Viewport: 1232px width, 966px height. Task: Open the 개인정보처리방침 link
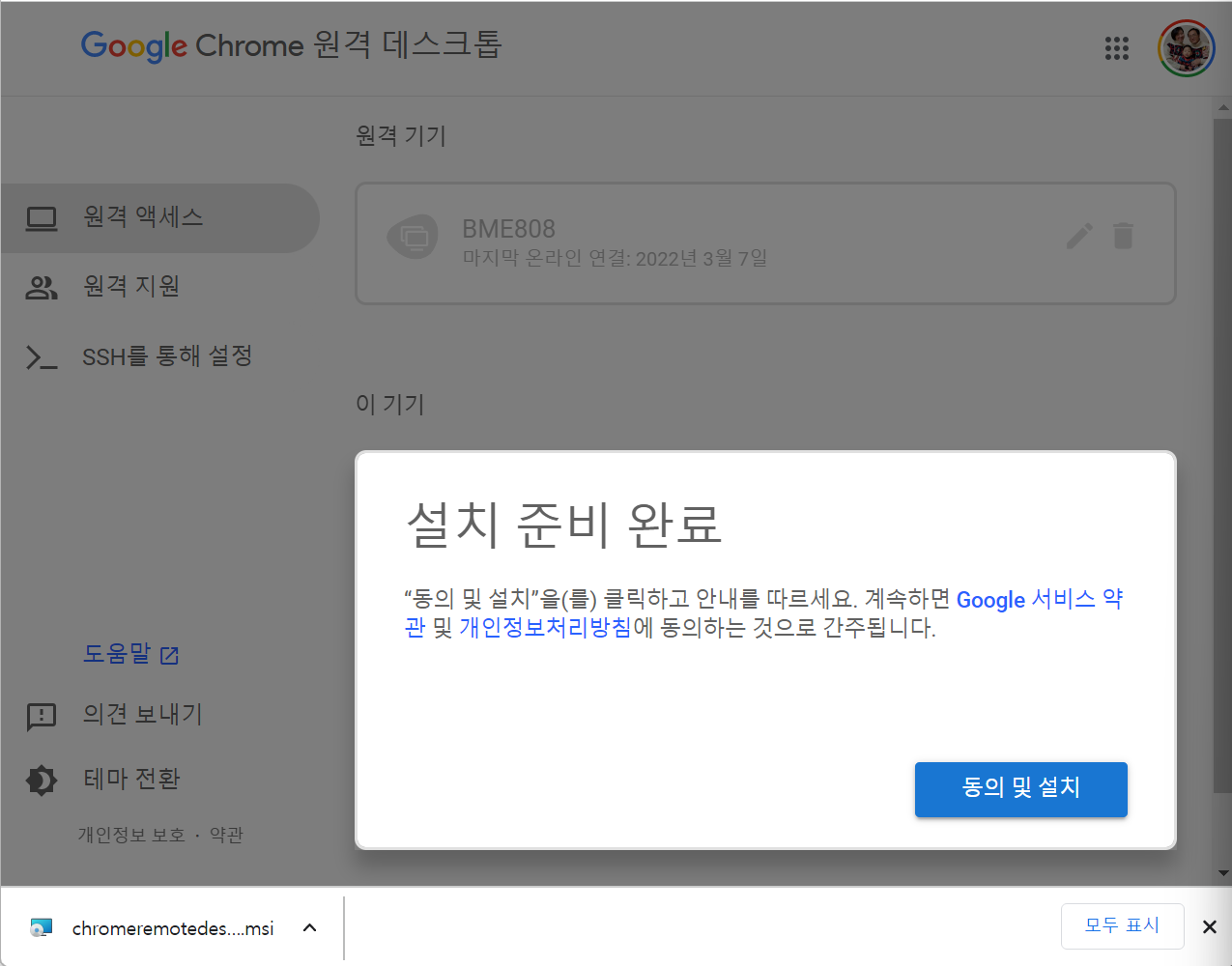(545, 628)
